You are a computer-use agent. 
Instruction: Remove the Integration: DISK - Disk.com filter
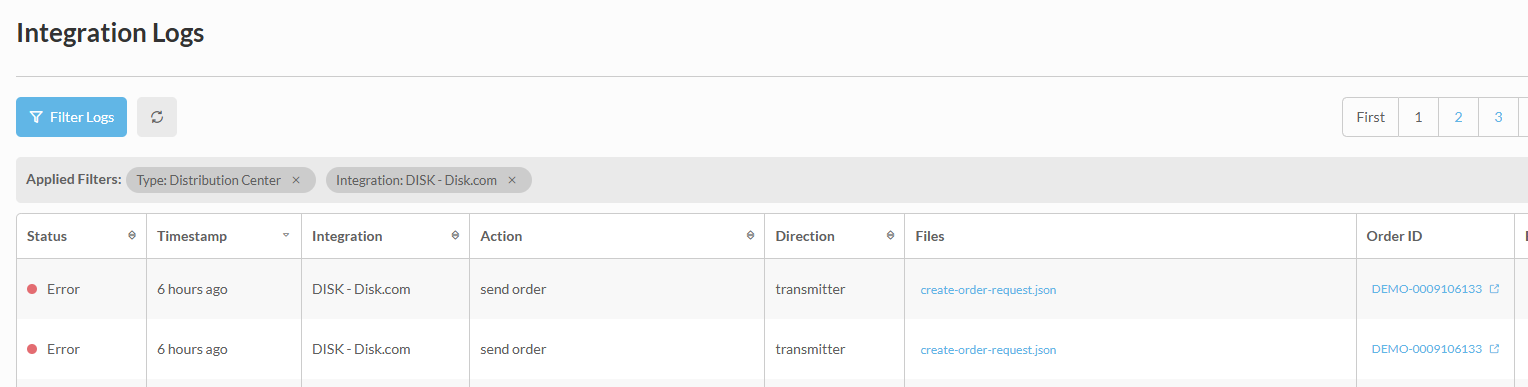(x=512, y=180)
